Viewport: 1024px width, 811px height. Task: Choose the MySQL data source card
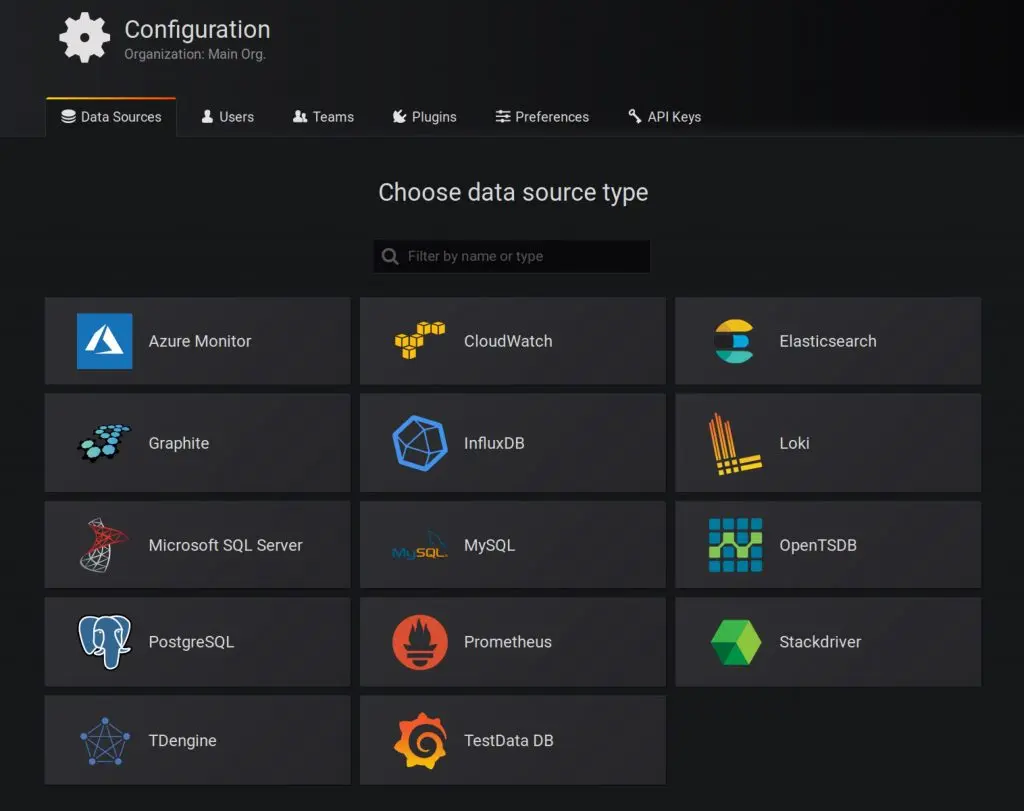click(x=512, y=545)
